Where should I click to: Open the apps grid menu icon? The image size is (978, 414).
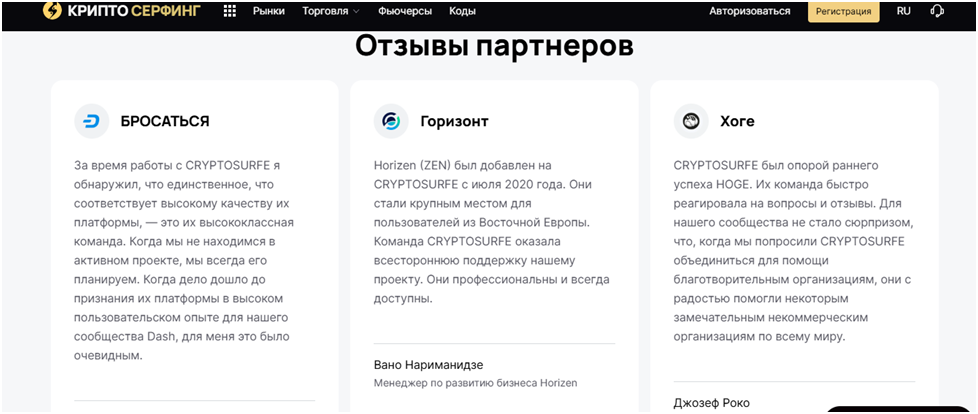click(230, 11)
